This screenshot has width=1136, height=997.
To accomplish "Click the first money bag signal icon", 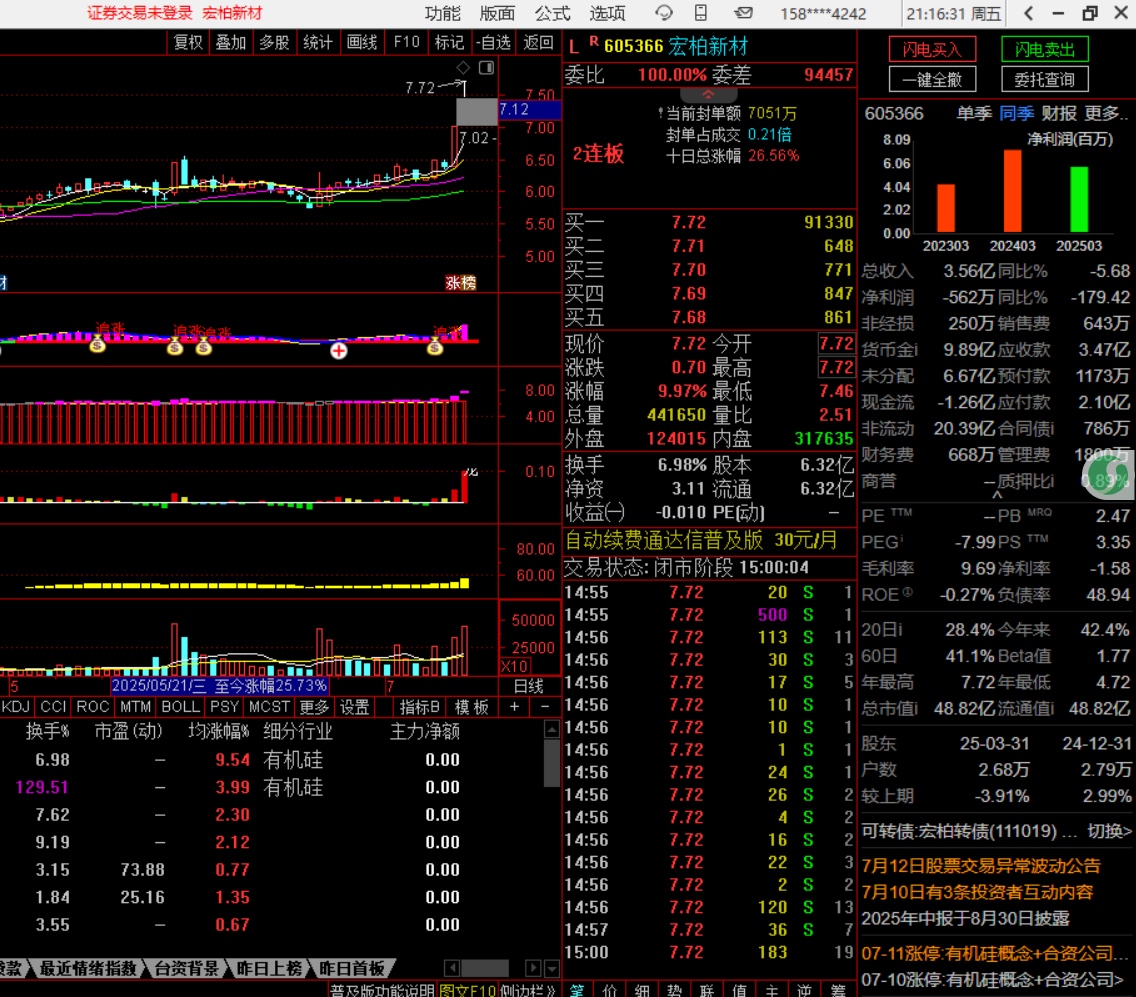I will (97, 345).
